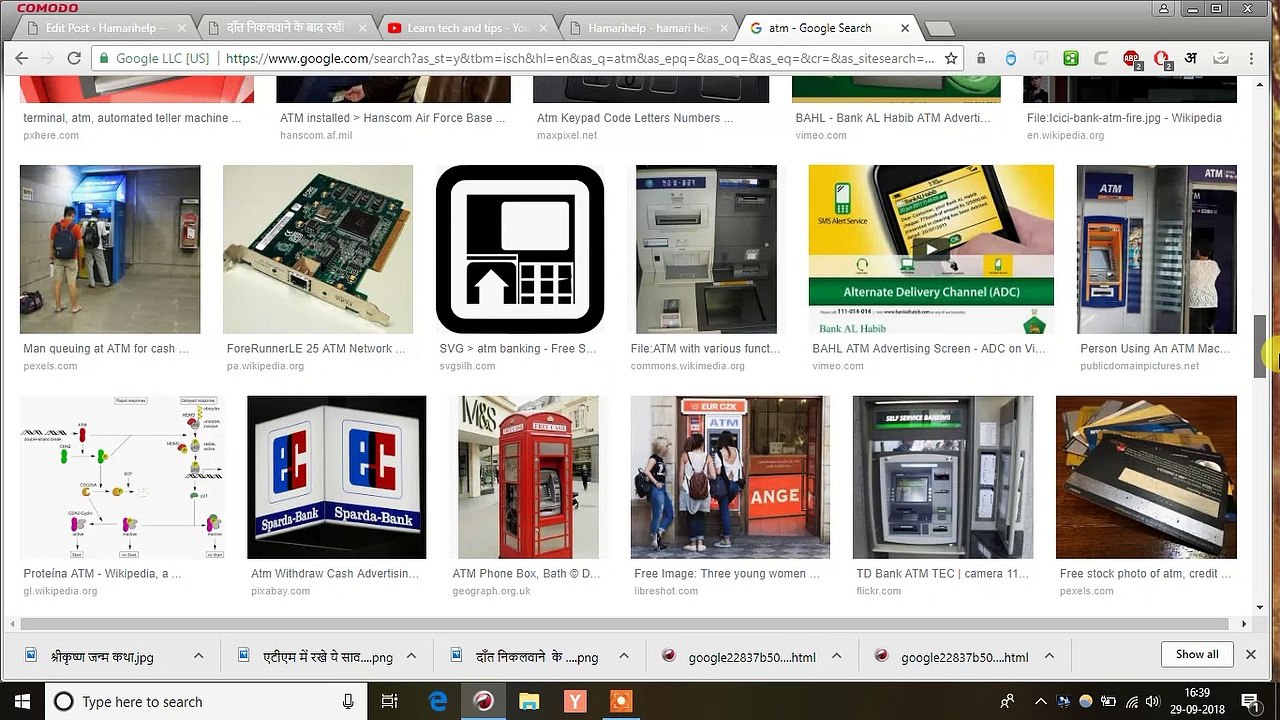Viewport: 1280px width, 720px height.
Task: Open BAHL ATM Advertising Screen video thumbnail
Action: (x=931, y=249)
